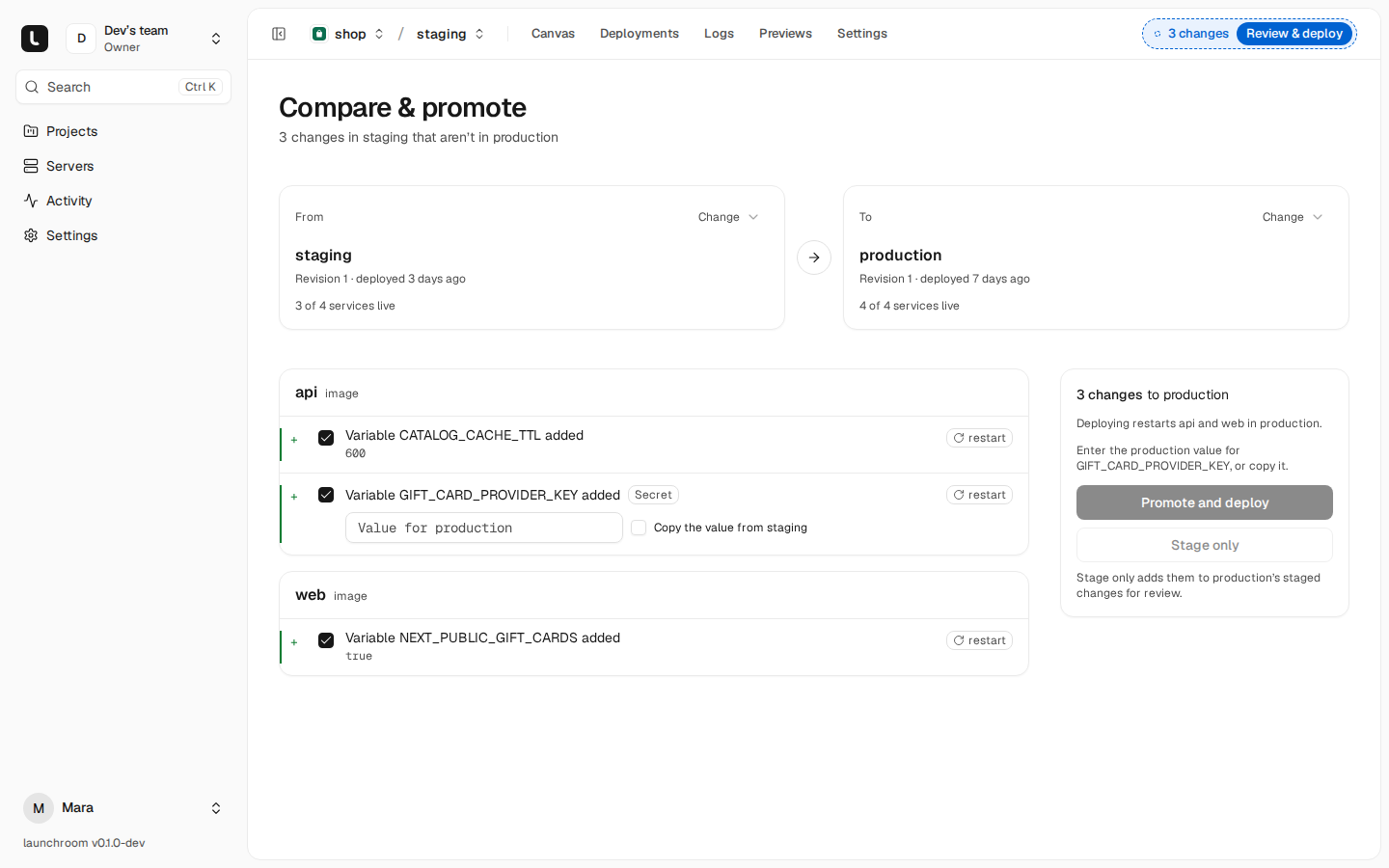Click the Projects sidebar icon
Image resolution: width=1389 pixels, height=868 pixels.
click(31, 131)
